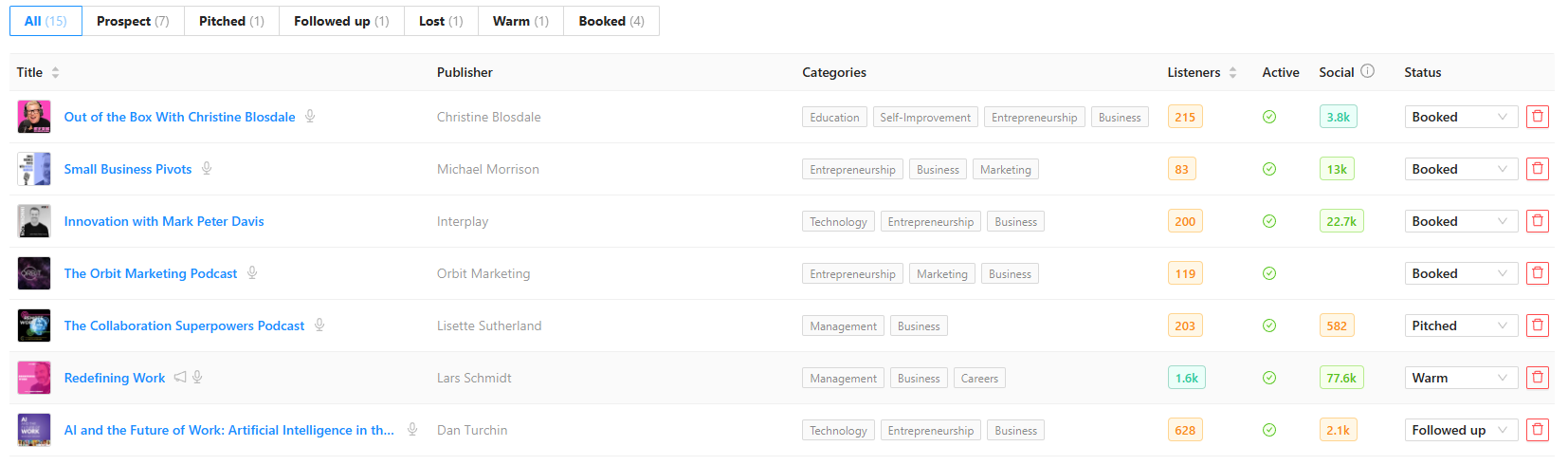Open the Pitched status dropdown for Collaboration Superpowers
This screenshot has width=1568, height=465.
click(x=1461, y=325)
